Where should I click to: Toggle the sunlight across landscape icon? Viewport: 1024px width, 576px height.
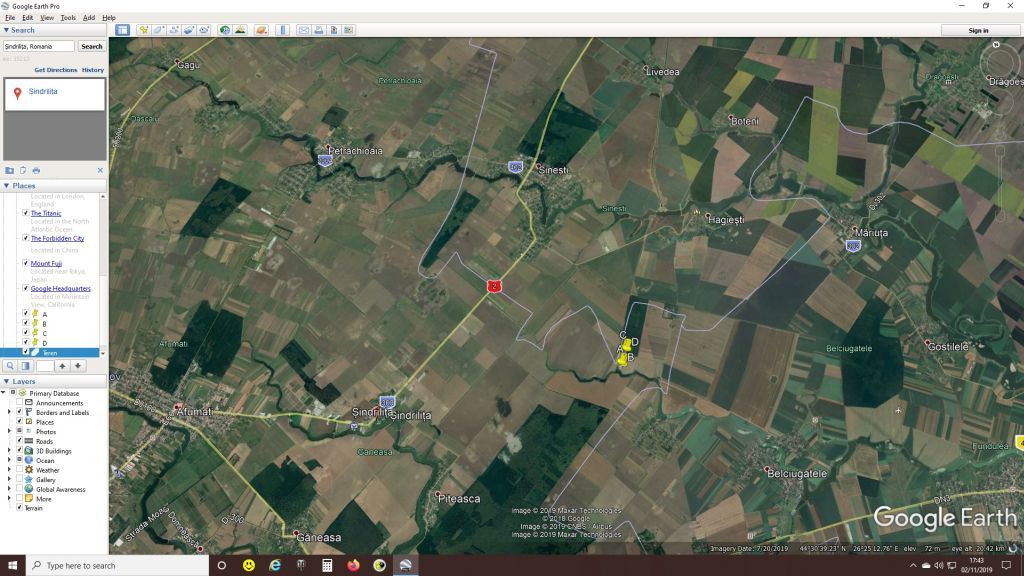240,30
